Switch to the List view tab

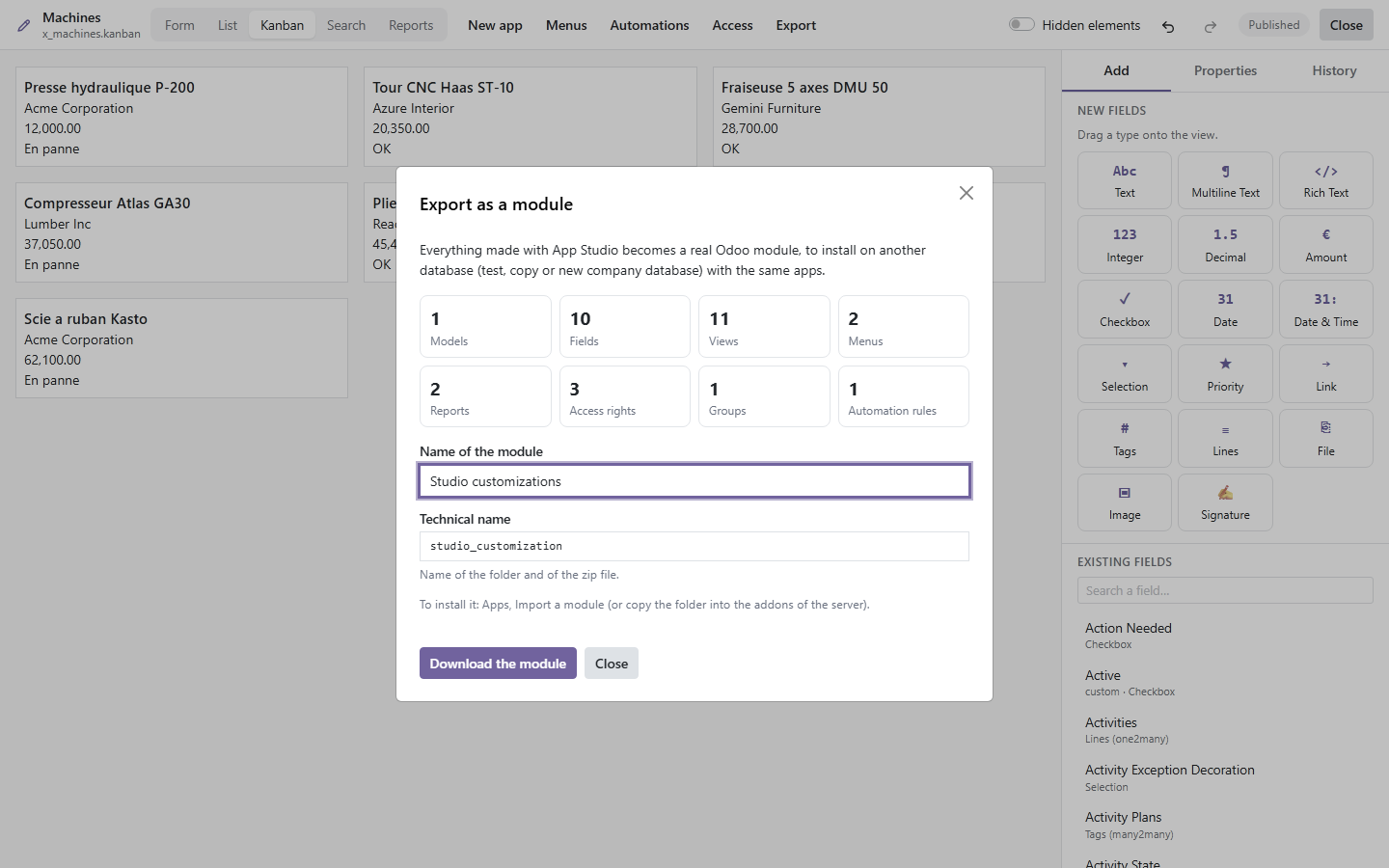coord(228,25)
